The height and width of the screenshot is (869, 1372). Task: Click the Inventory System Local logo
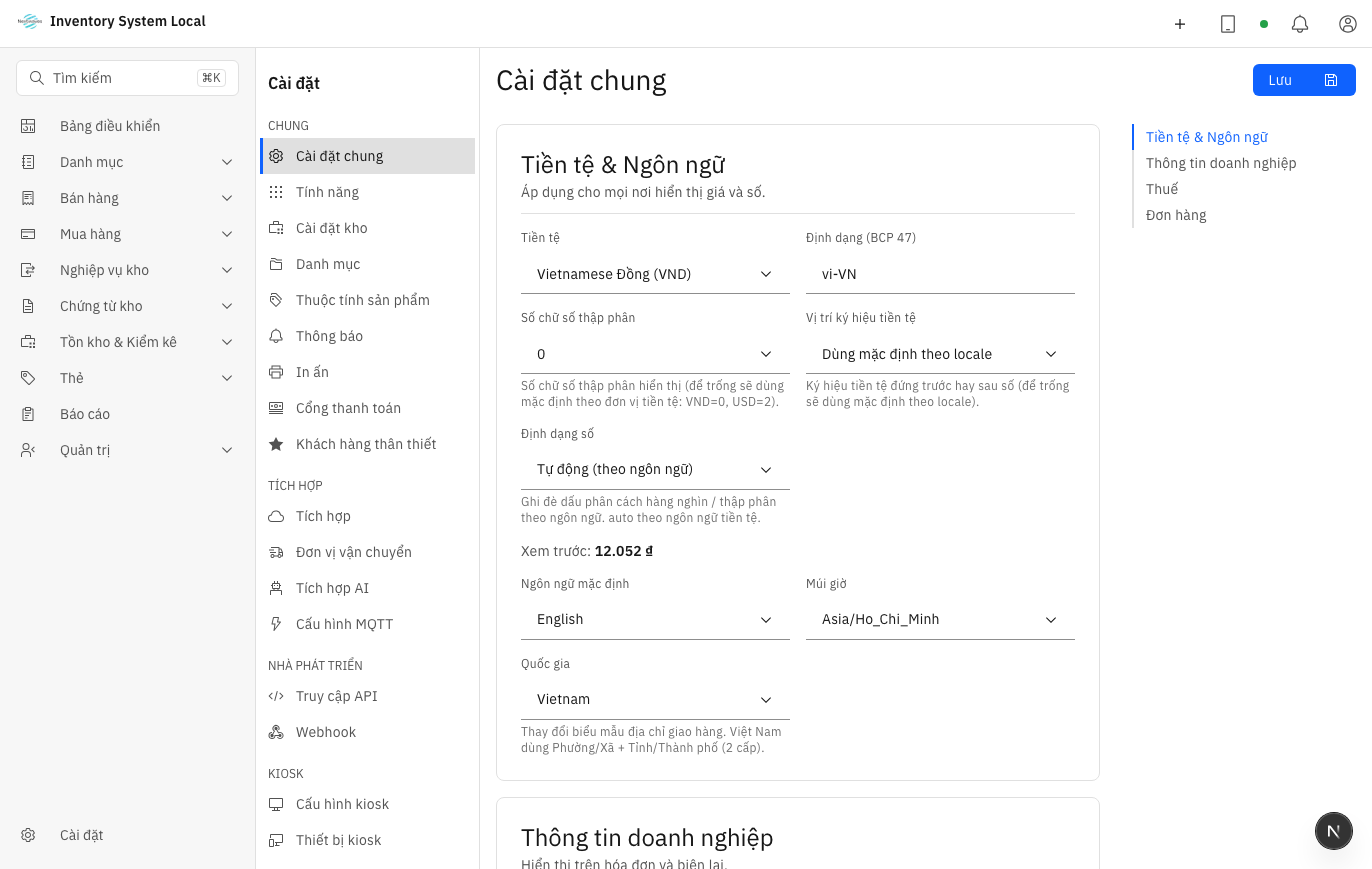(30, 21)
